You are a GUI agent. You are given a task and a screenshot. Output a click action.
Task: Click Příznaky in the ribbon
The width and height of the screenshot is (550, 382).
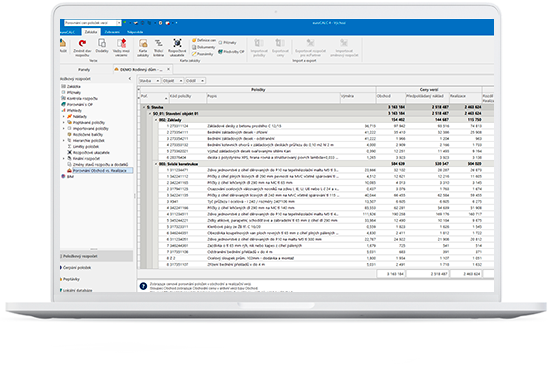pos(227,43)
